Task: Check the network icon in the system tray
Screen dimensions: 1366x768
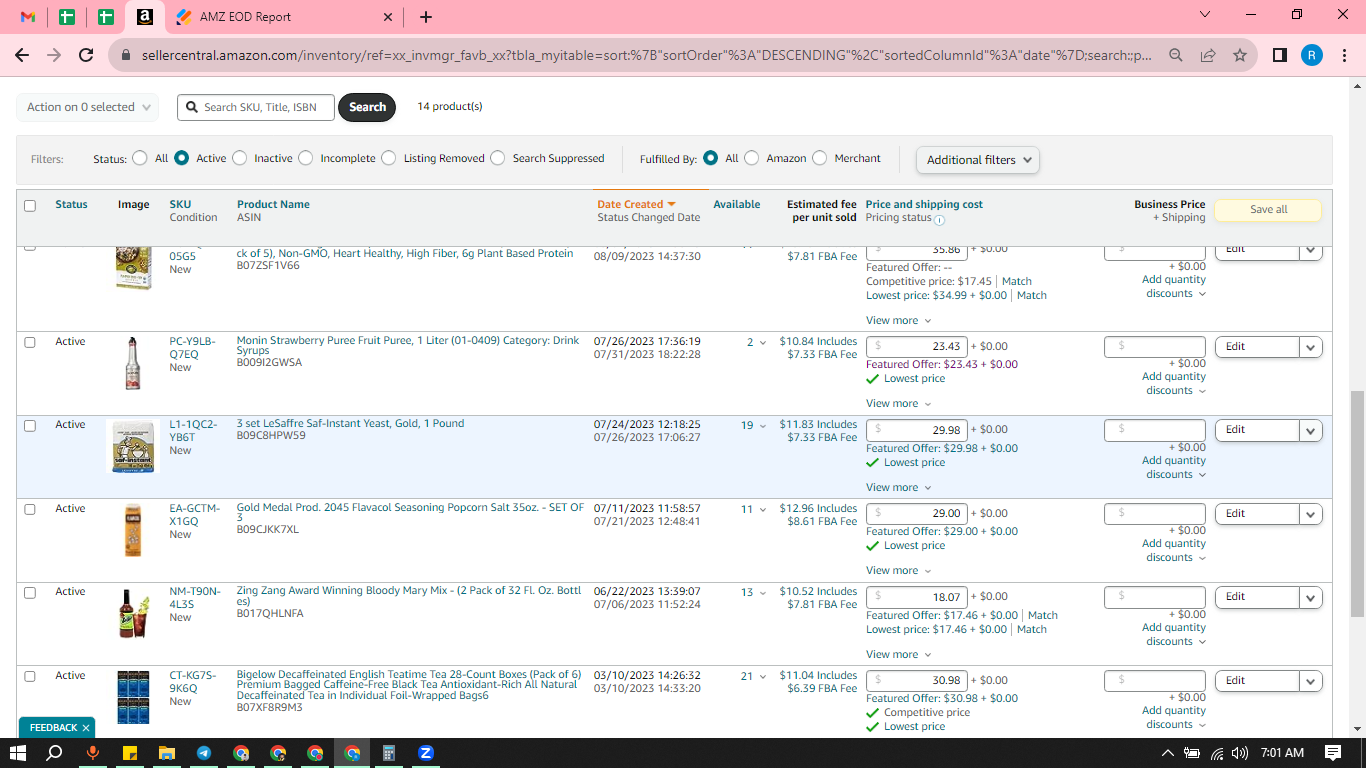Action: (x=1217, y=753)
